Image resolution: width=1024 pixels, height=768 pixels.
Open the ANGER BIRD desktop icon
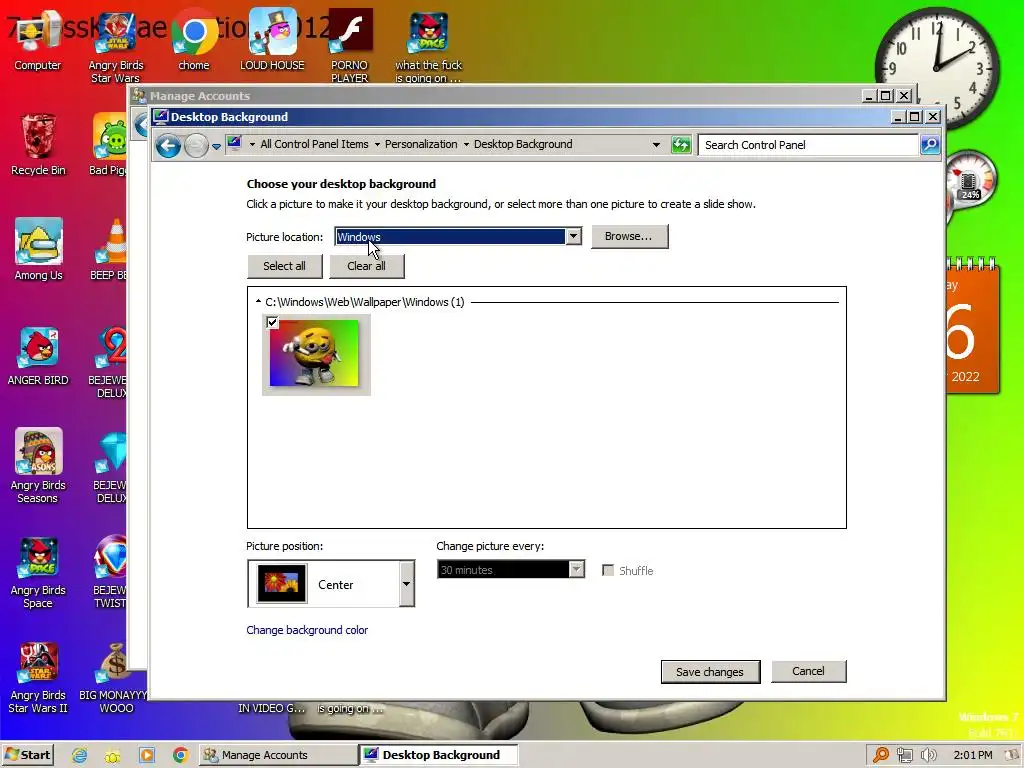38,355
